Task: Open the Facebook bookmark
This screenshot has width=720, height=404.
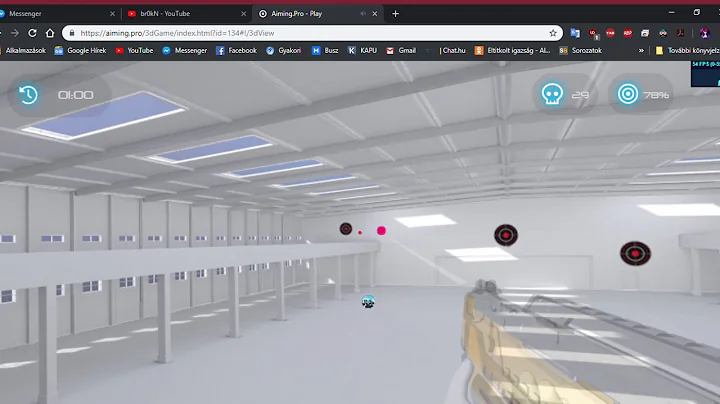Action: click(x=236, y=50)
